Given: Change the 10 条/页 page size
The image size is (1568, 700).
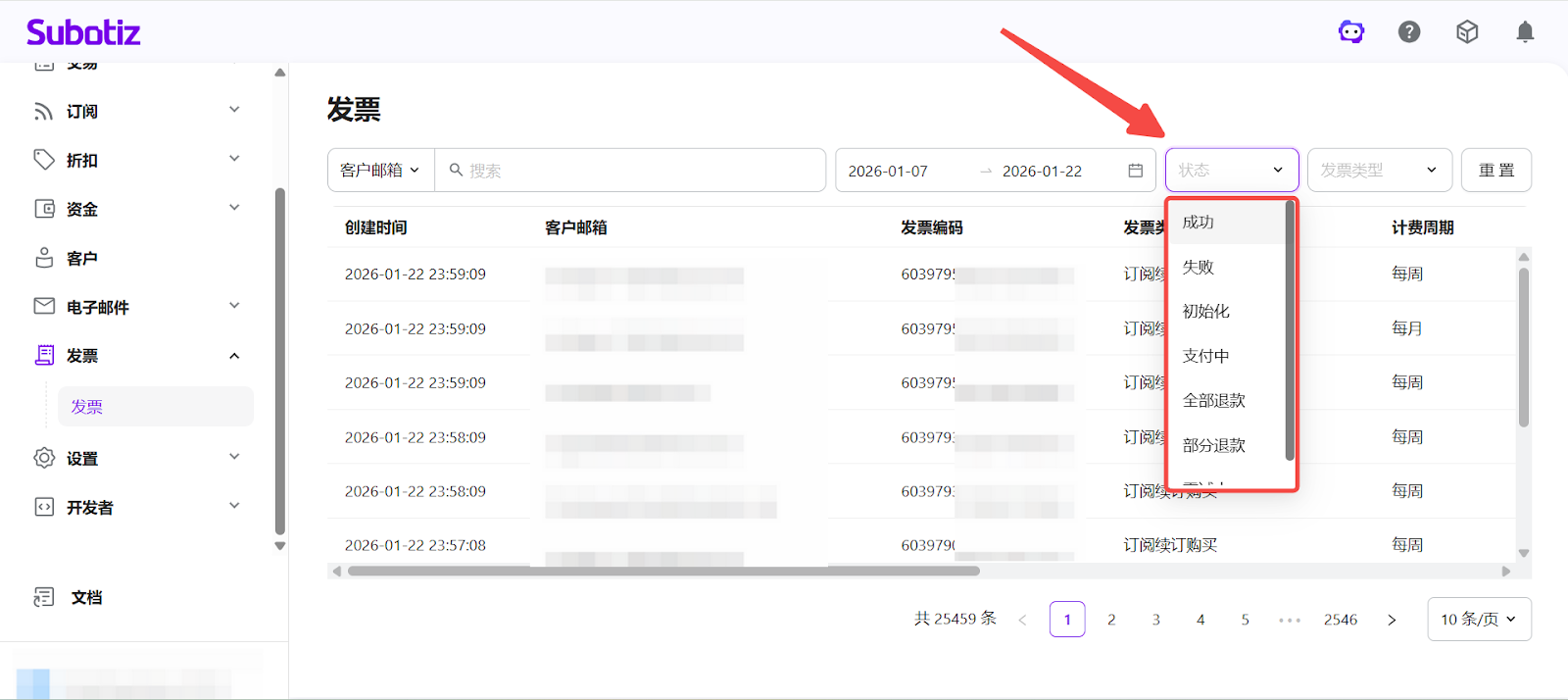Looking at the screenshot, I should 1478,620.
